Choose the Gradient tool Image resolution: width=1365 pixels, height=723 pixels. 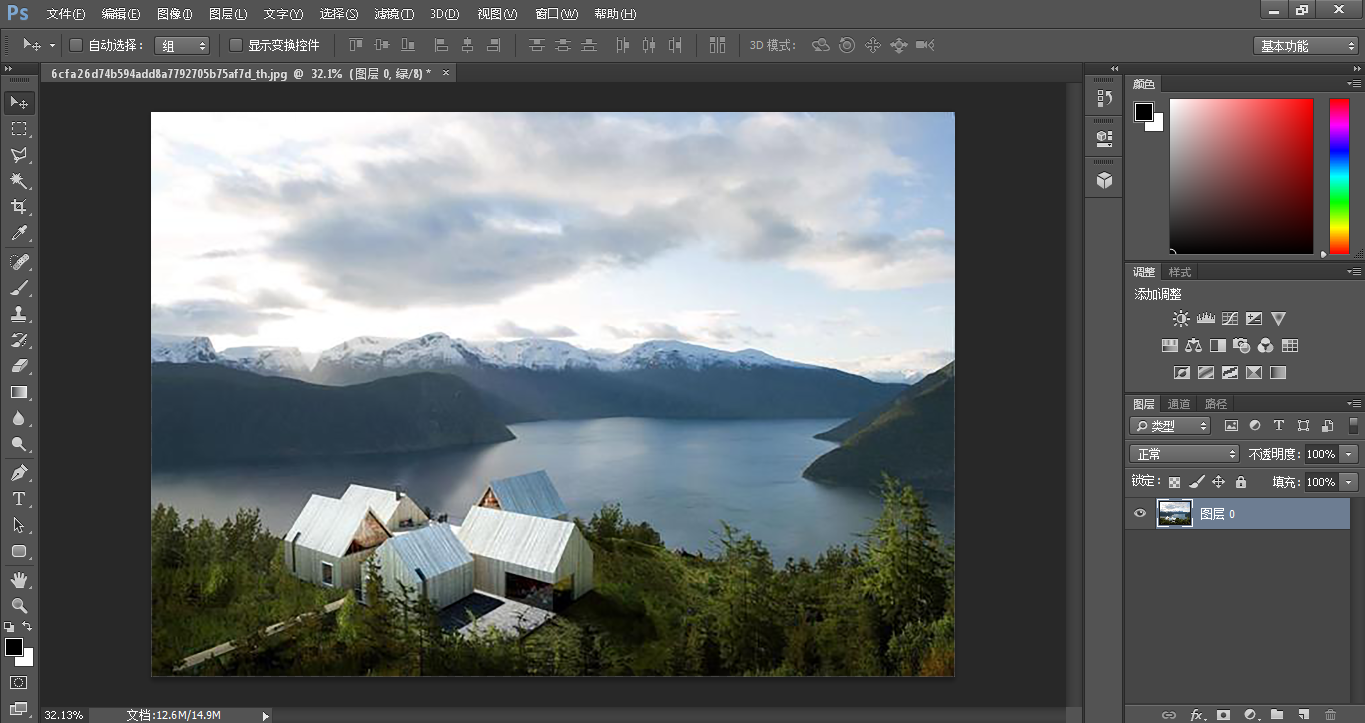[19, 392]
